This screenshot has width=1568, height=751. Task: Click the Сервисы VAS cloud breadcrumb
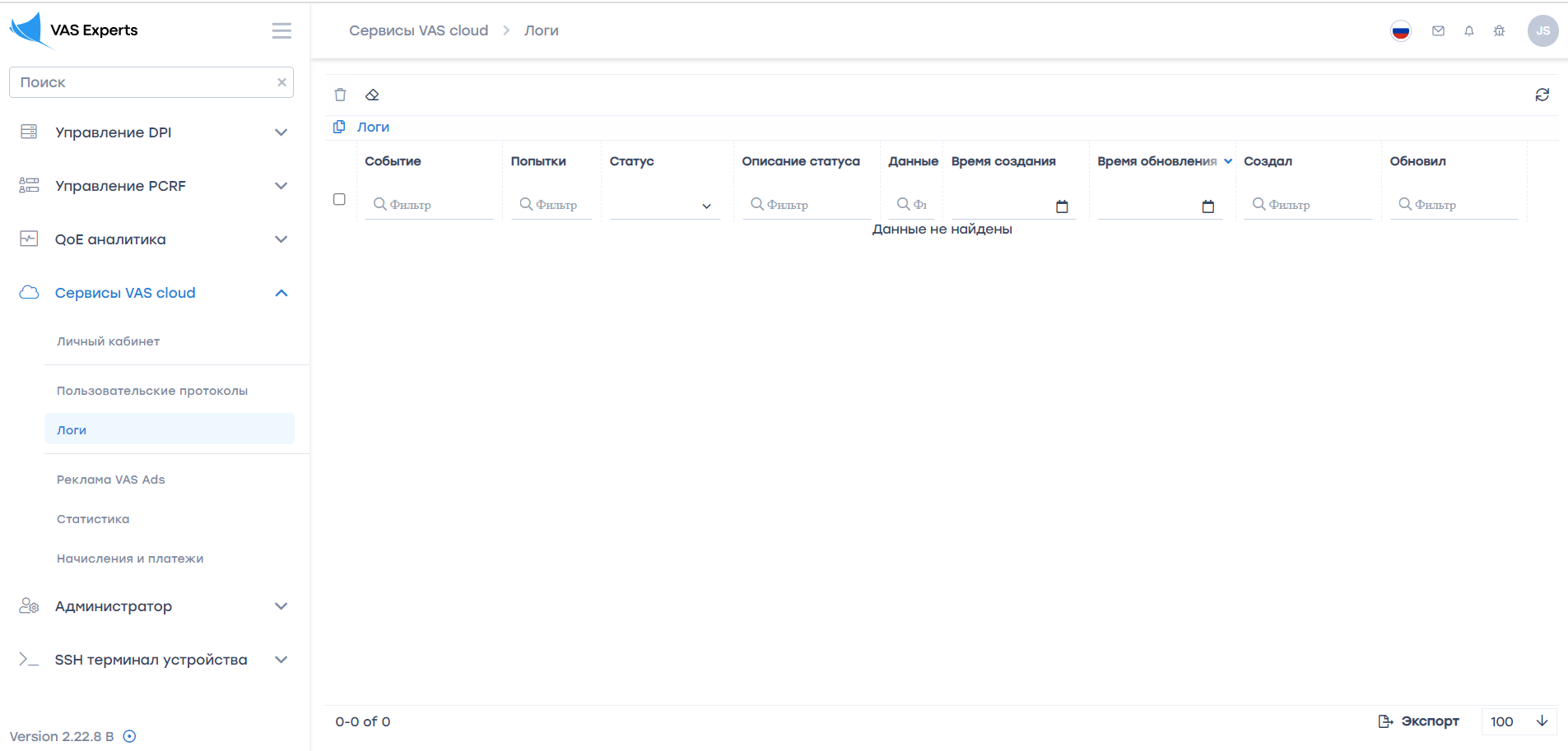[x=418, y=30]
